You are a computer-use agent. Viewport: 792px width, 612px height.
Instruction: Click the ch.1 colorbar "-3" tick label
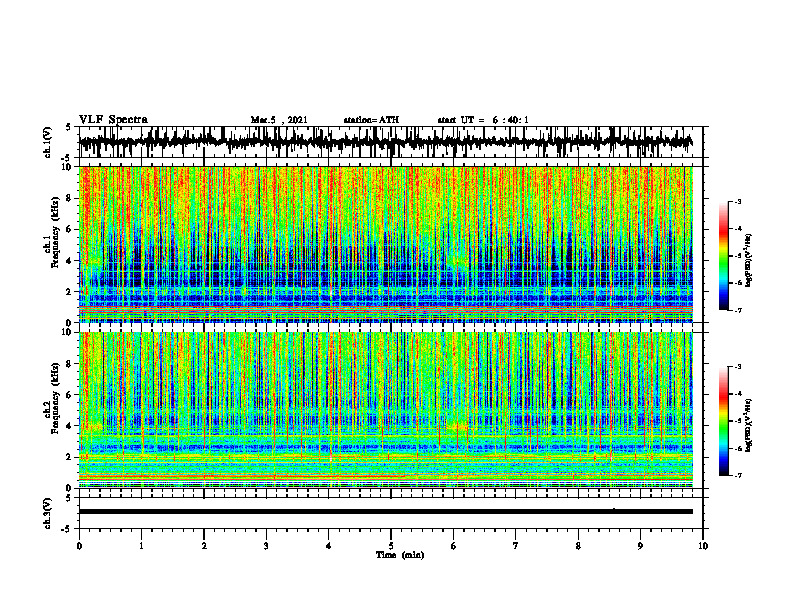(x=738, y=201)
